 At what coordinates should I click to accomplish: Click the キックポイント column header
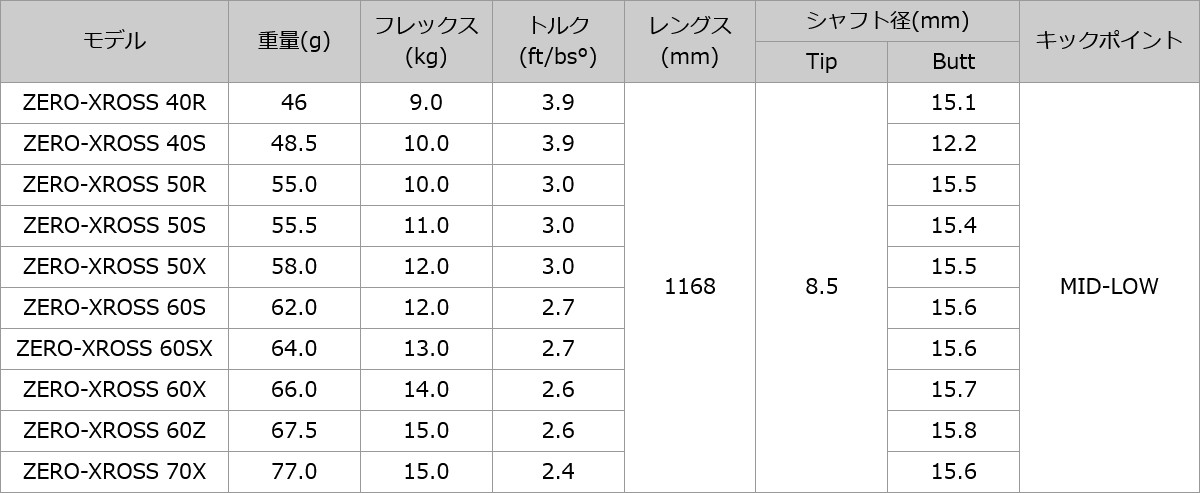[x=1109, y=41]
